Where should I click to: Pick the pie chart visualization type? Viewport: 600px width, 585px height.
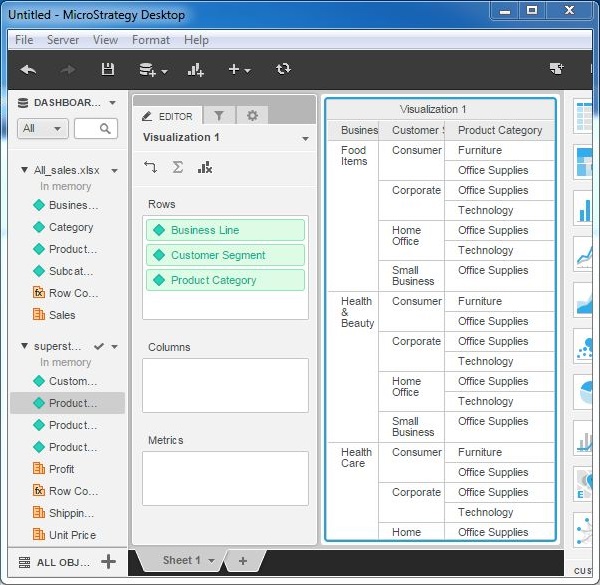(584, 391)
